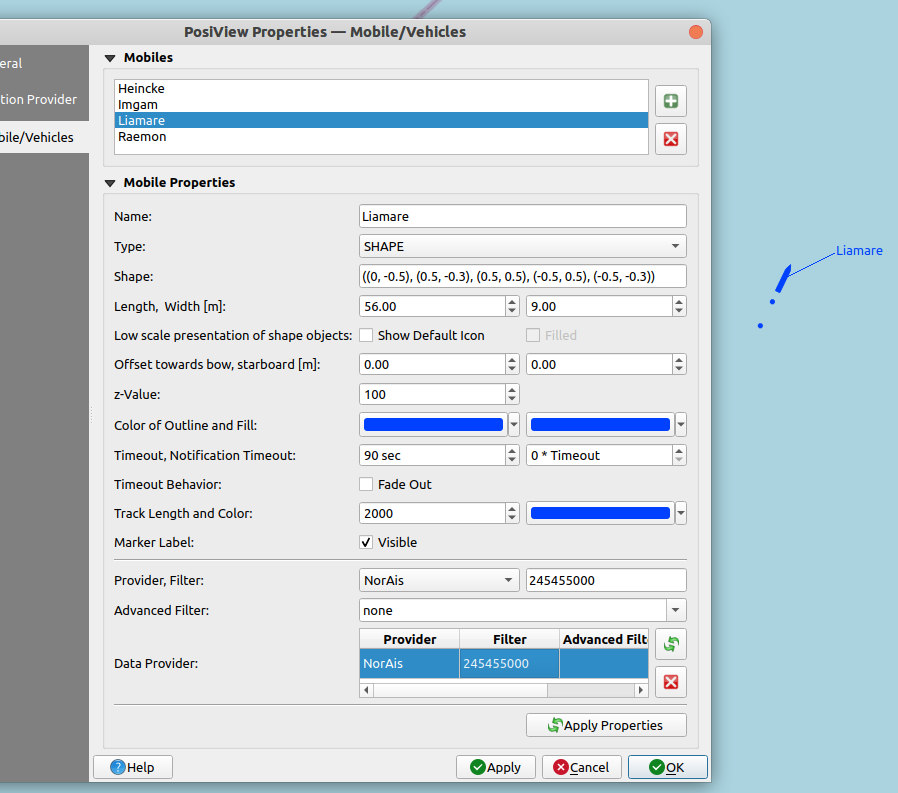Collapse the Mobiles section
898x793 pixels.
point(110,58)
